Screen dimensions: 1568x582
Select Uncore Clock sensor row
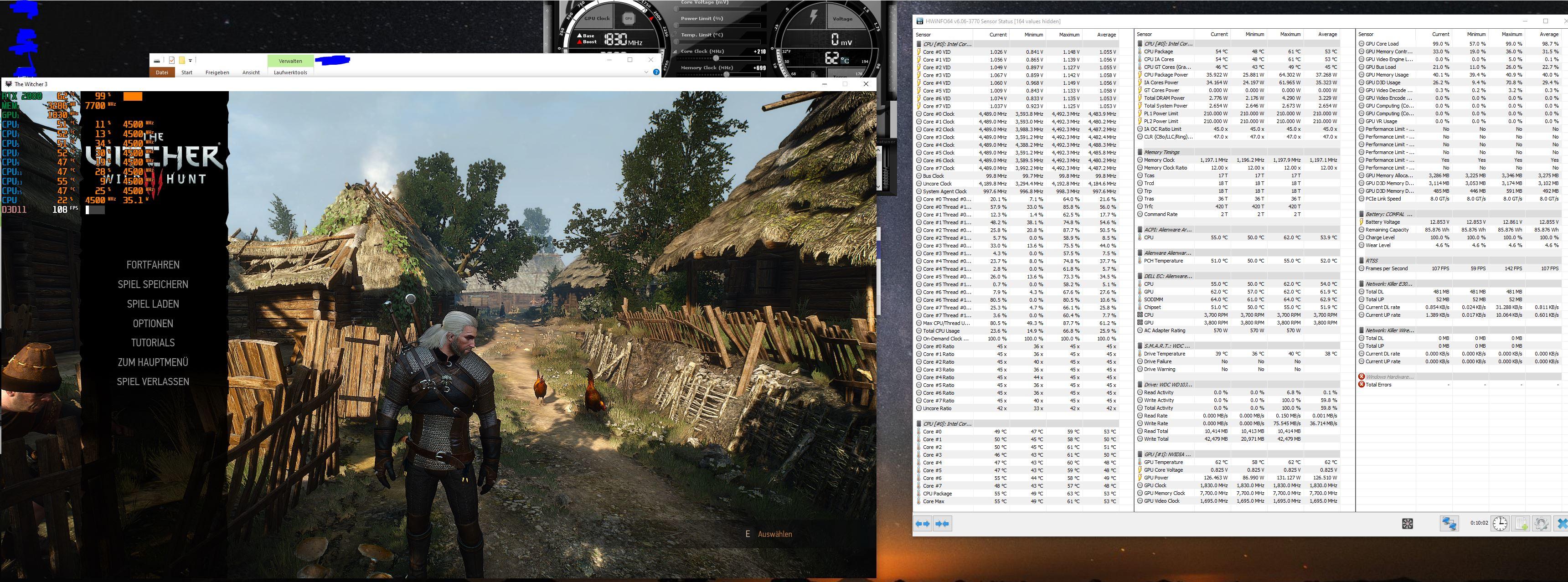[x=1018, y=183]
